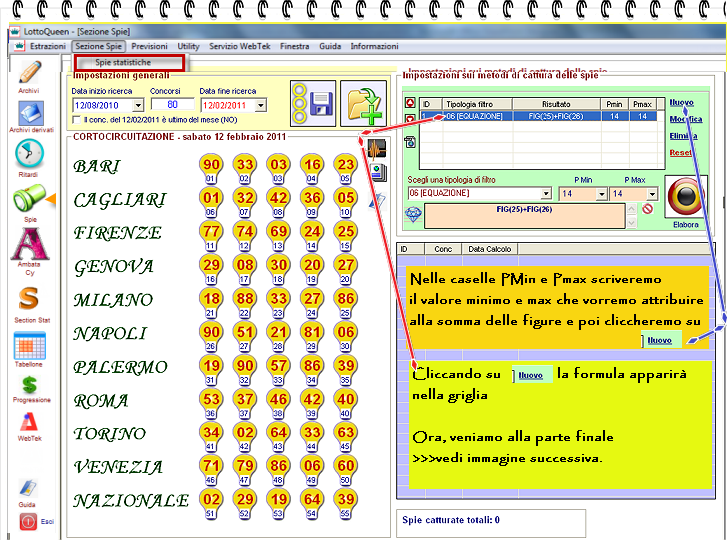Viewport: 727px width, 540px height.
Task: Click the Nazionale last number bulb 39
Action: [346, 503]
